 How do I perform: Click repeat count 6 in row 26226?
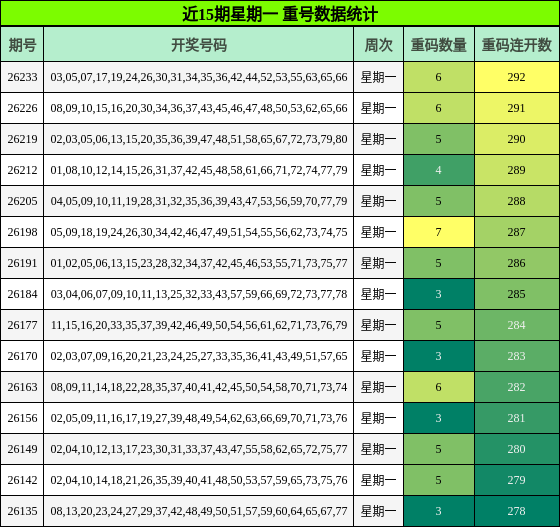pyautogui.click(x=439, y=108)
